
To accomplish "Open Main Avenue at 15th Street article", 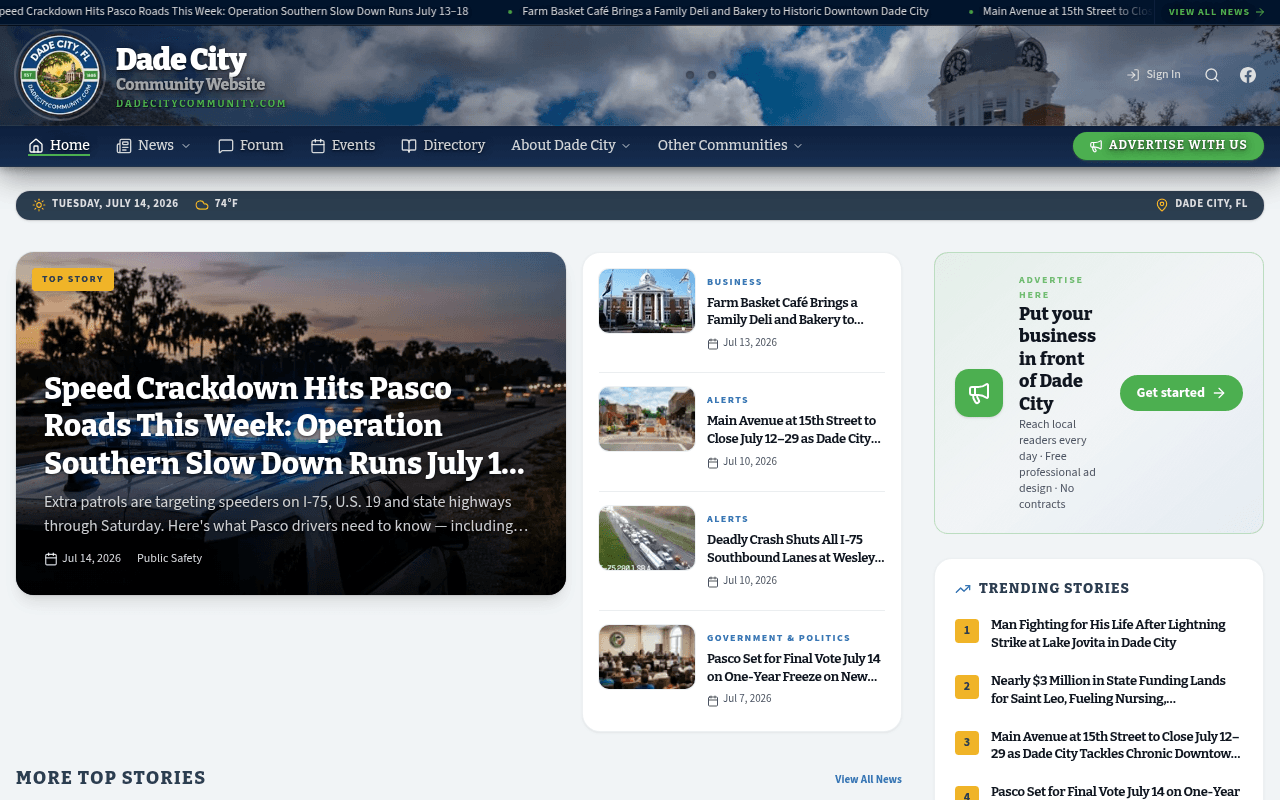I will pos(794,430).
